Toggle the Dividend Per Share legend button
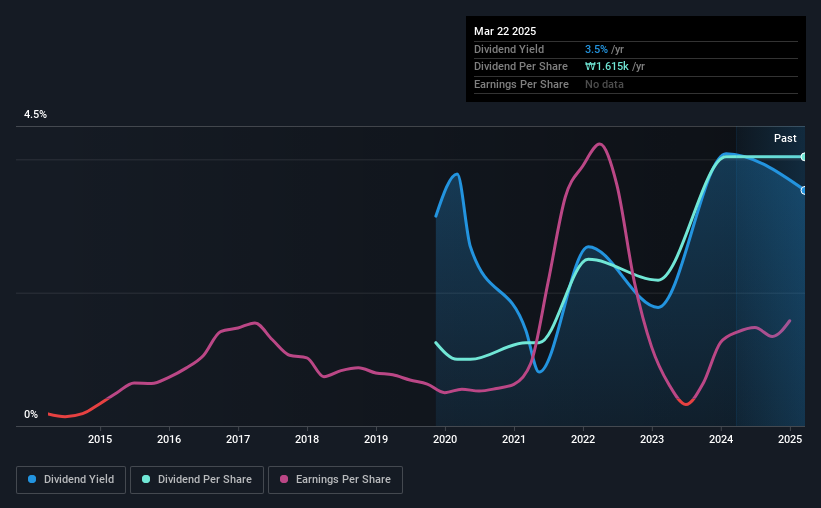The height and width of the screenshot is (508, 821). click(x=197, y=480)
